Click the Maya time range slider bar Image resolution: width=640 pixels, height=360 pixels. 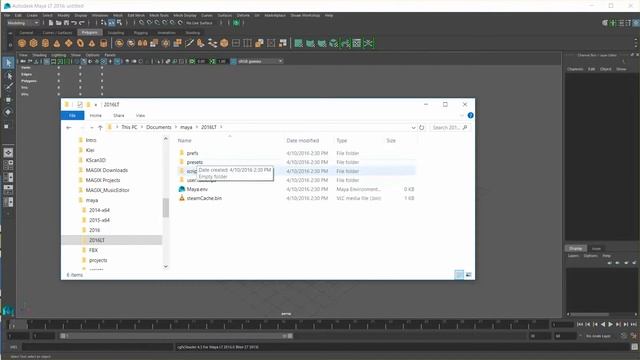click(x=176, y=336)
